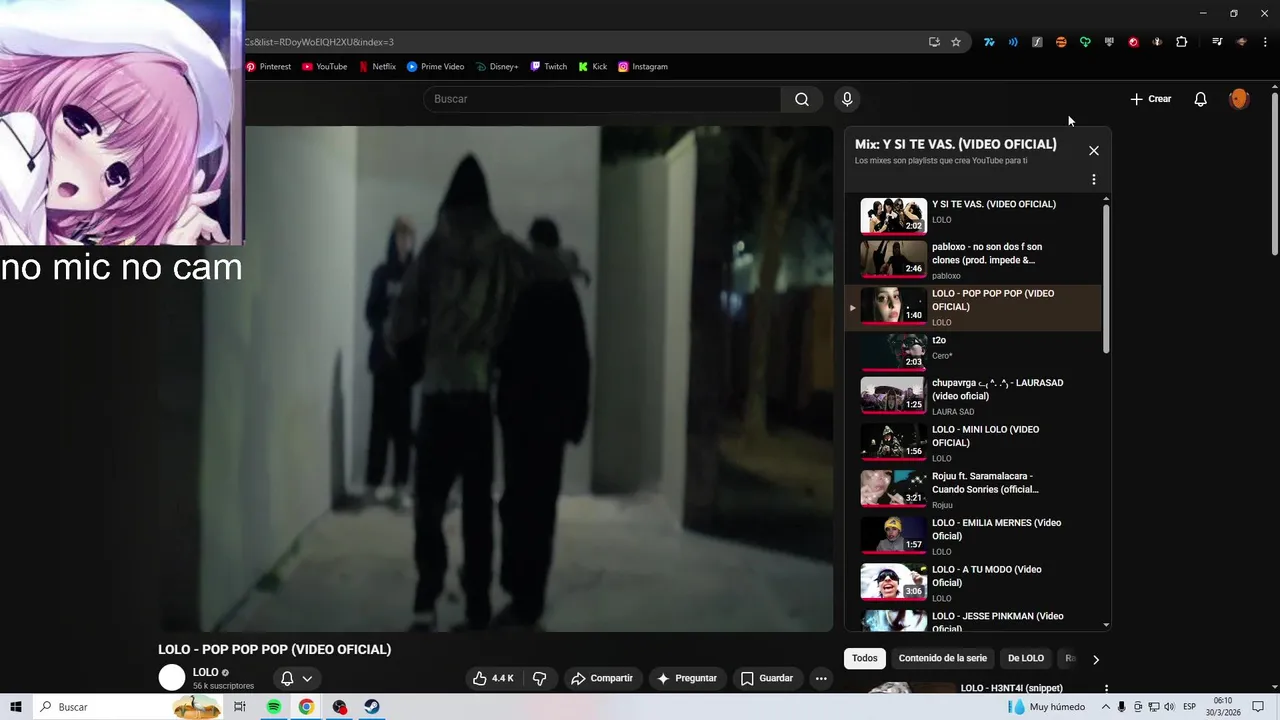Bookmark this page with the star icon
The width and height of the screenshot is (1280, 720).
(x=956, y=42)
